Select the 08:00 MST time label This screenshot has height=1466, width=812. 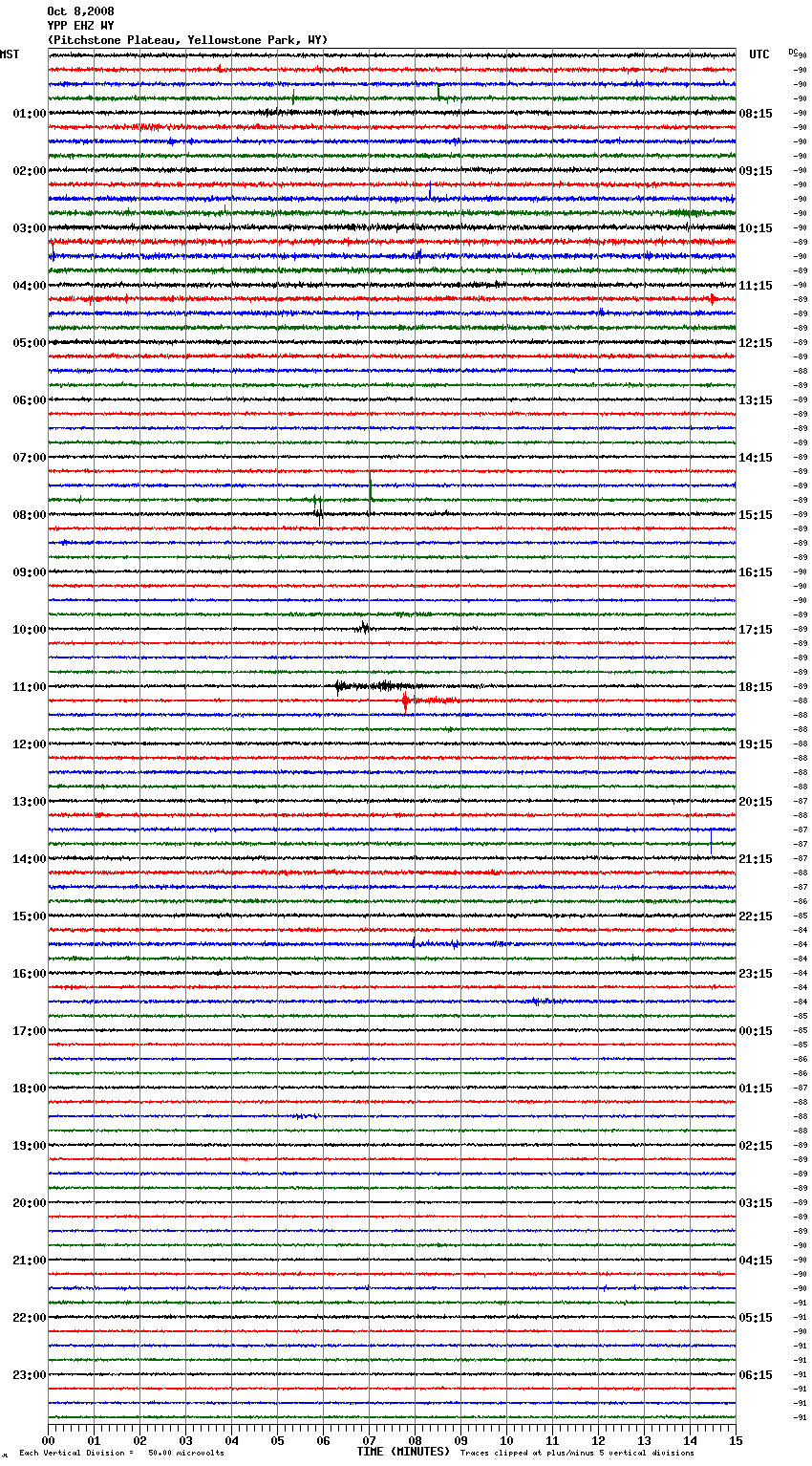click(30, 515)
